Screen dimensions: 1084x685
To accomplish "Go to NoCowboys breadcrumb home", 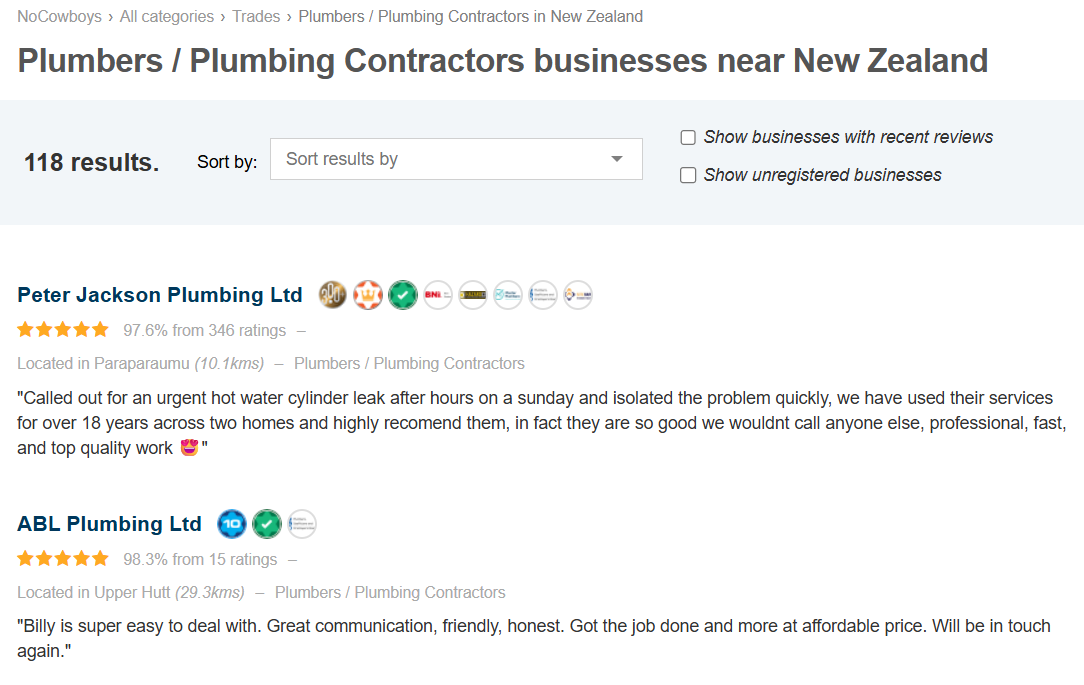I will pyautogui.click(x=59, y=17).
